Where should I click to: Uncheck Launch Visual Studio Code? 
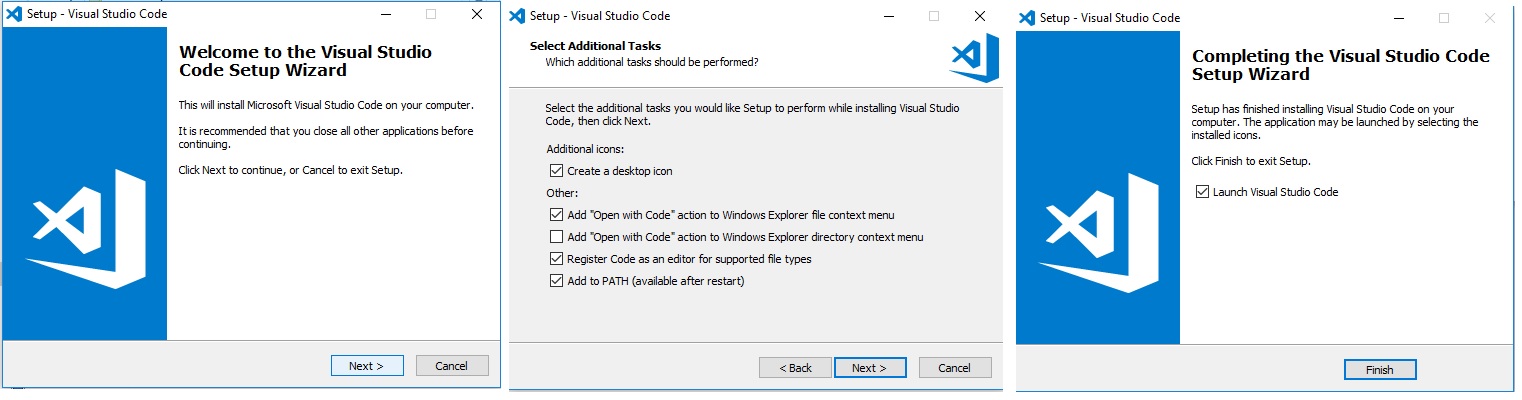1202,192
